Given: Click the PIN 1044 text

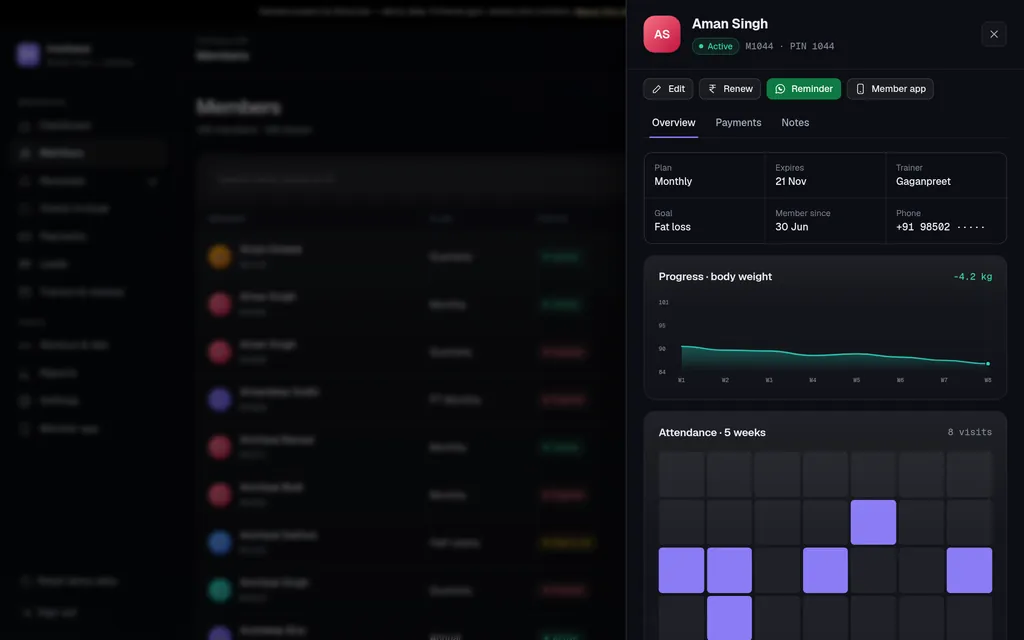Looking at the screenshot, I should (812, 46).
